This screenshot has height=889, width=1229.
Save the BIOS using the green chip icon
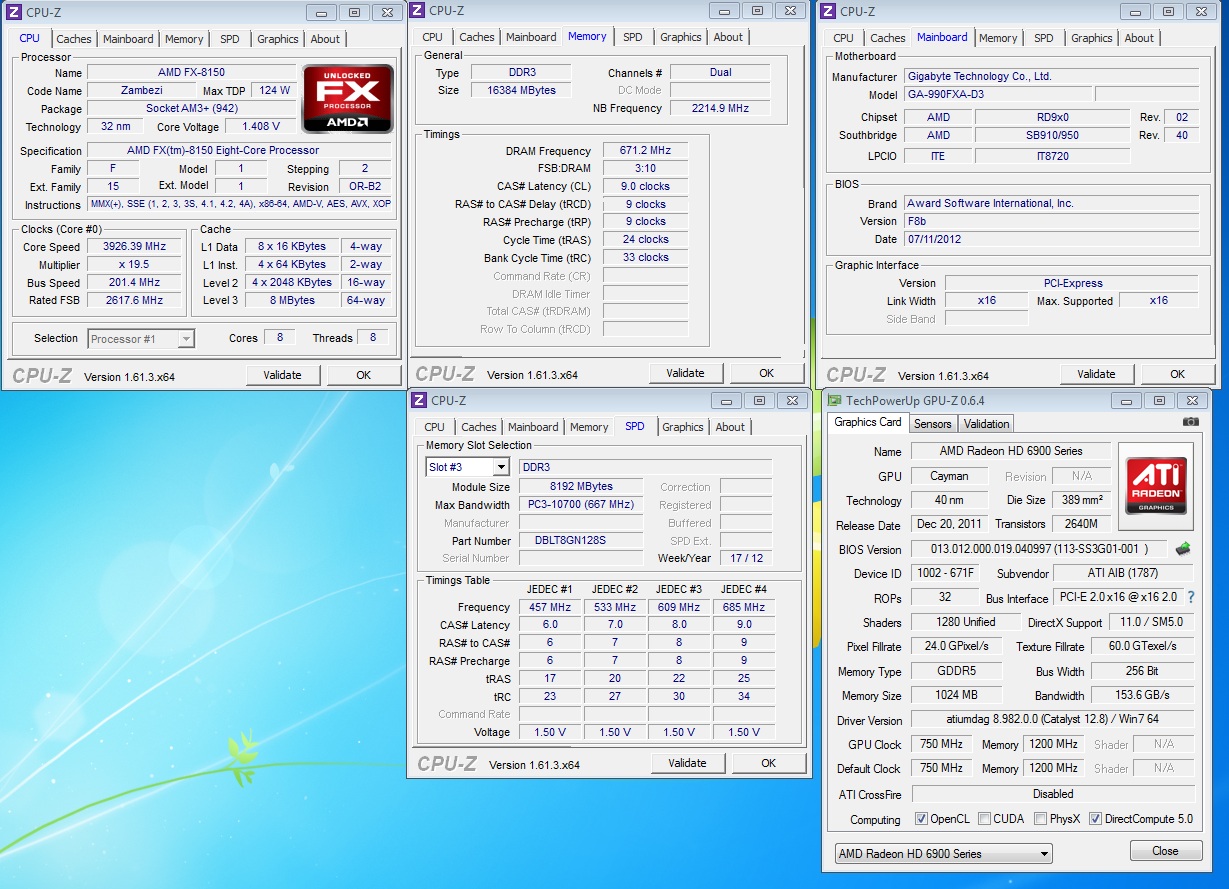pyautogui.click(x=1182, y=549)
